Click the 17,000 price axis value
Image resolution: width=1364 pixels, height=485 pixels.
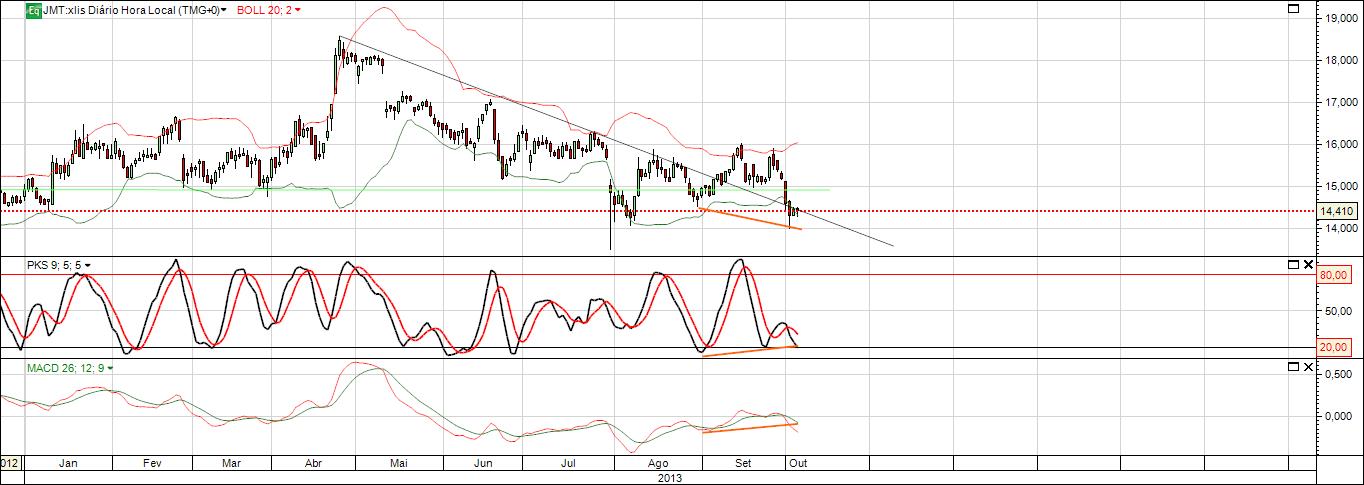pyautogui.click(x=1340, y=102)
